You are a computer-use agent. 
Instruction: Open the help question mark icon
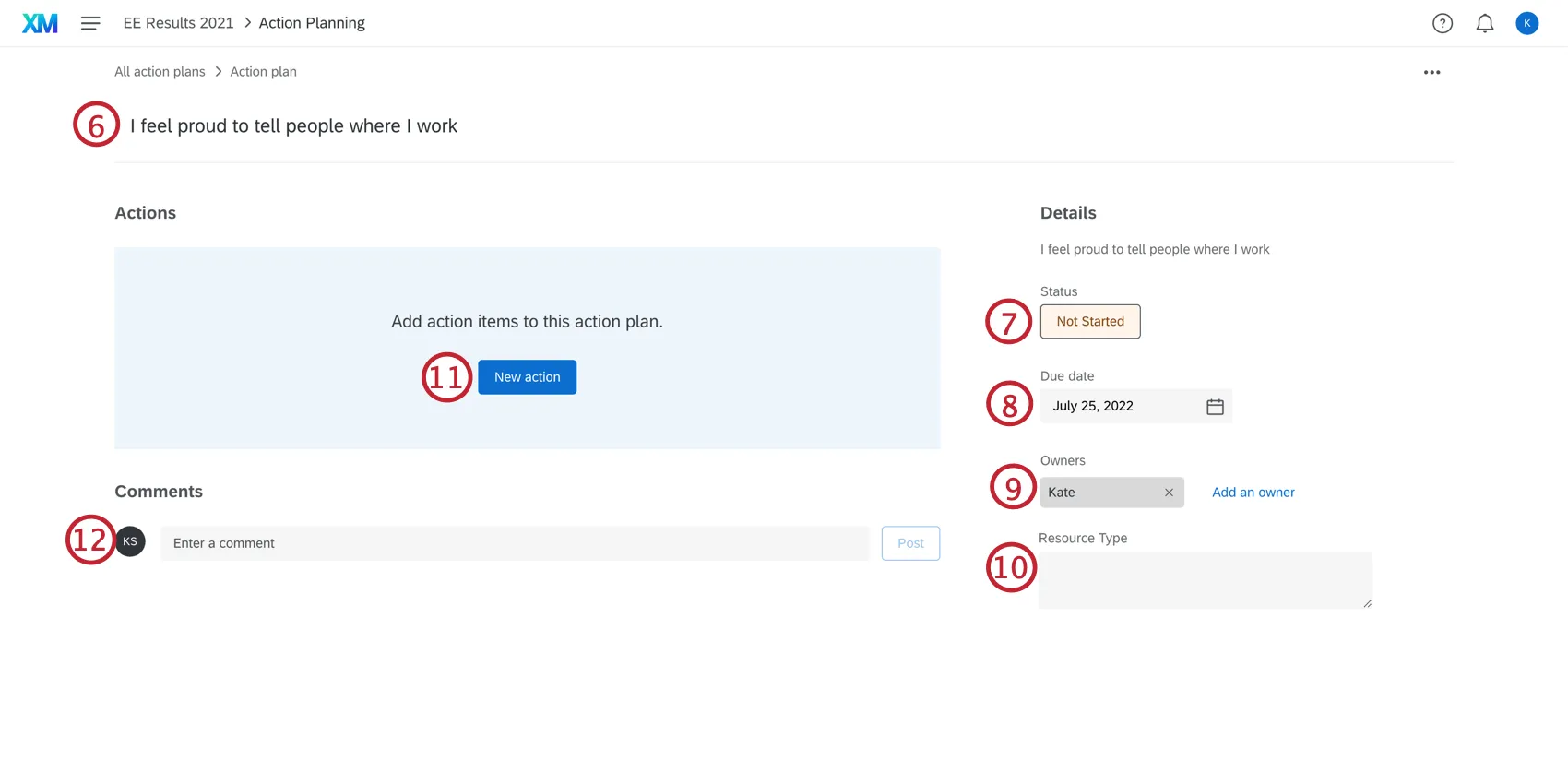[1442, 24]
